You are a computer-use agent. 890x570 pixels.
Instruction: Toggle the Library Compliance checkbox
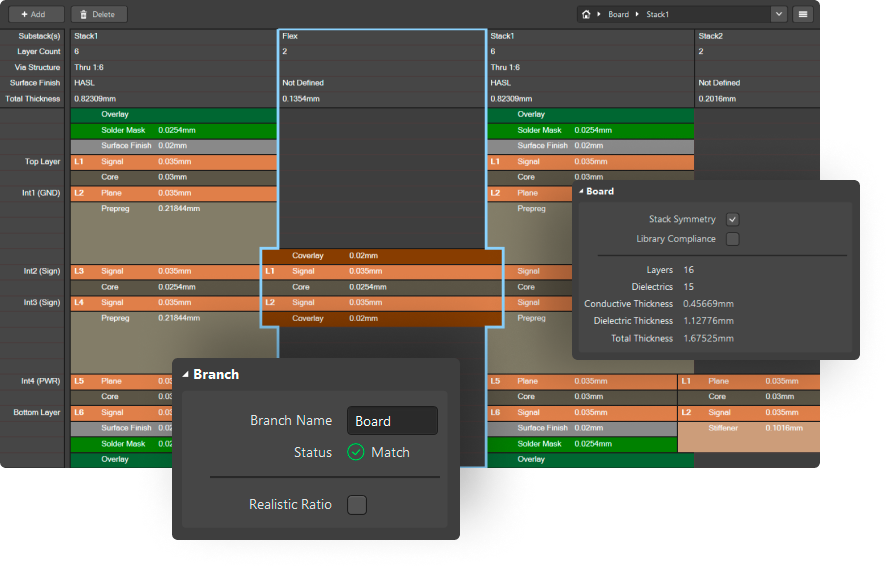click(733, 239)
